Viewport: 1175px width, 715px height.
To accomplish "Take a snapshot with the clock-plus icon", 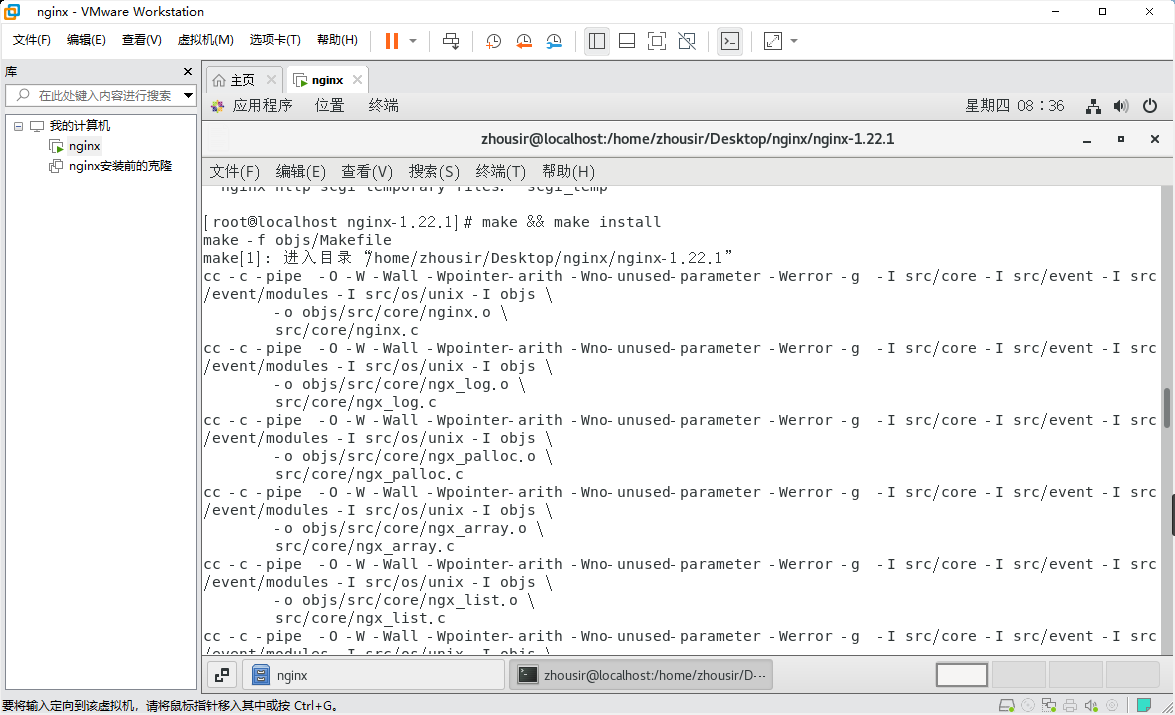I will coord(493,41).
